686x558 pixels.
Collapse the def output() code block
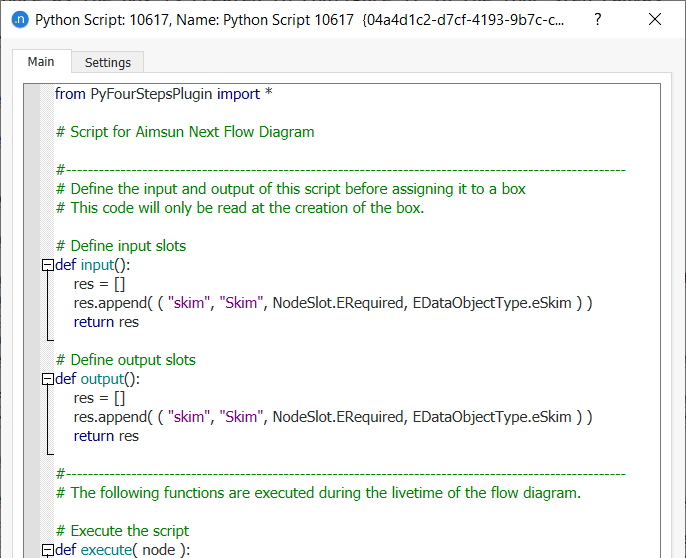(47, 379)
